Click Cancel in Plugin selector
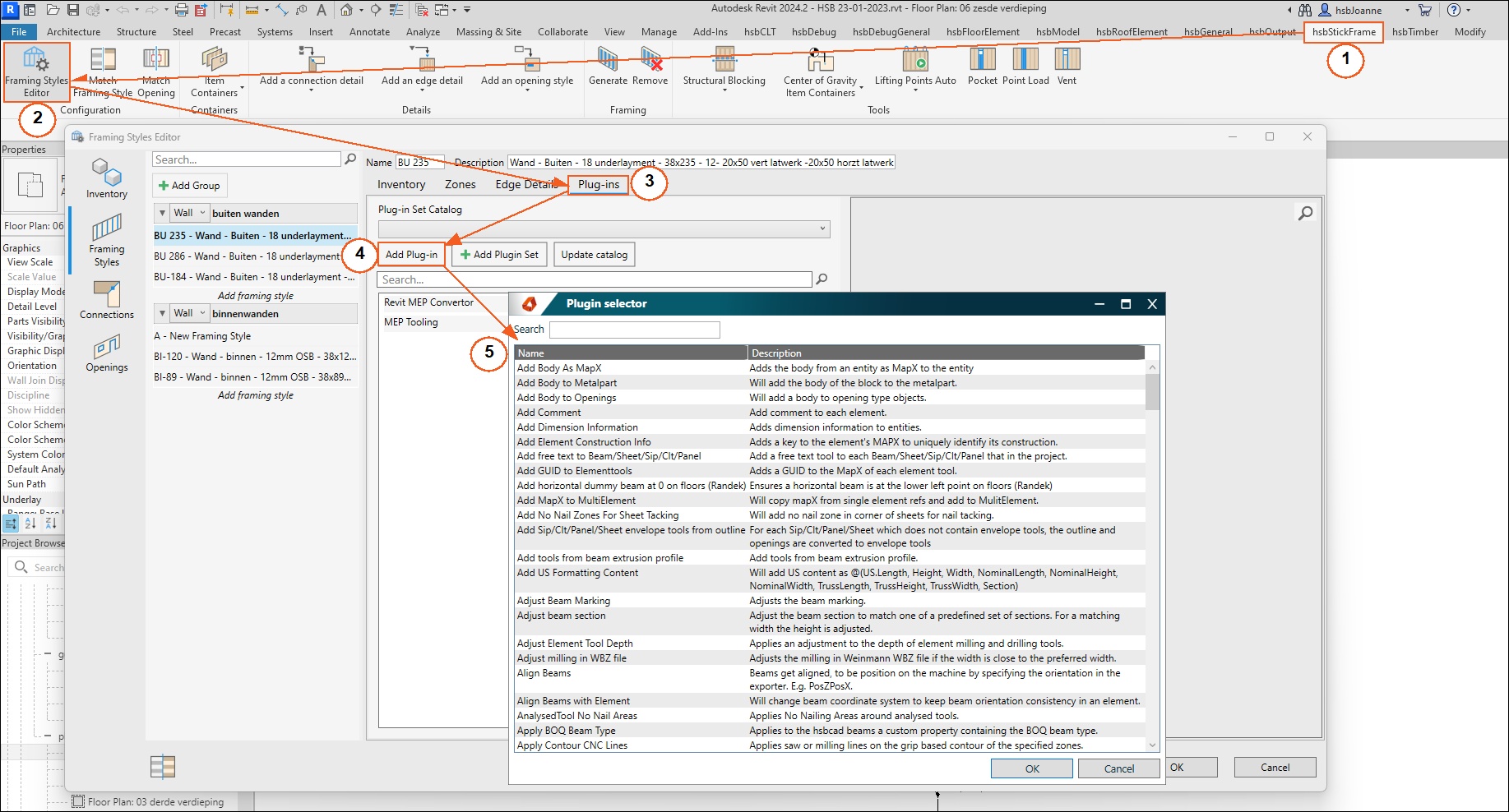Screen dimensions: 1509x812 coord(1119,768)
